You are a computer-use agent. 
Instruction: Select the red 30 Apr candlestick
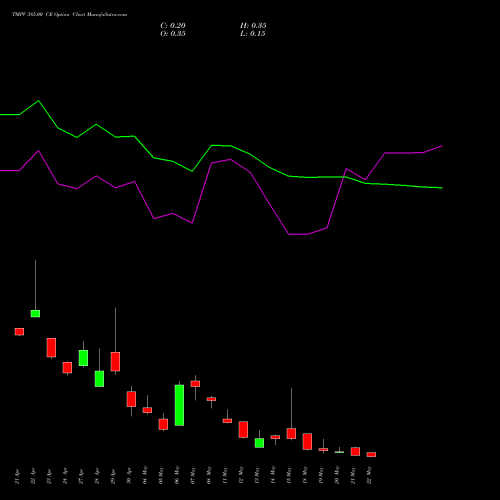tap(131, 399)
